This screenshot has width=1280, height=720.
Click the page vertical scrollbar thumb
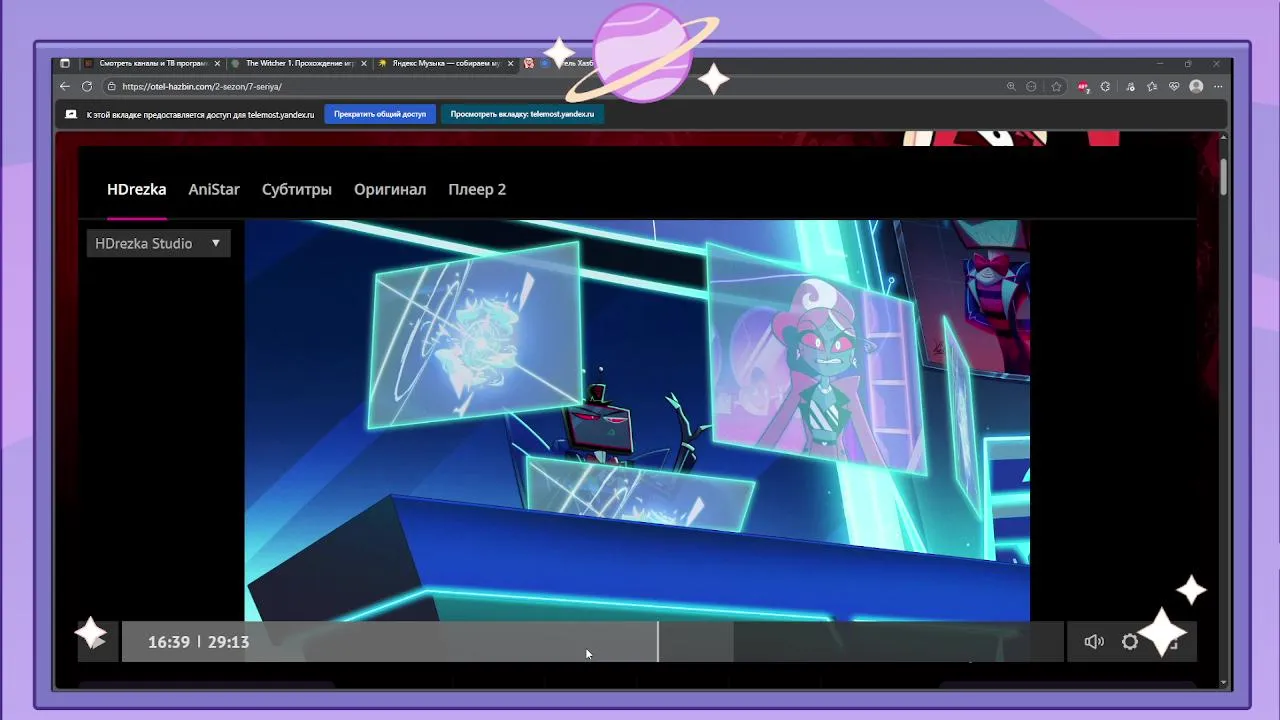[1224, 176]
